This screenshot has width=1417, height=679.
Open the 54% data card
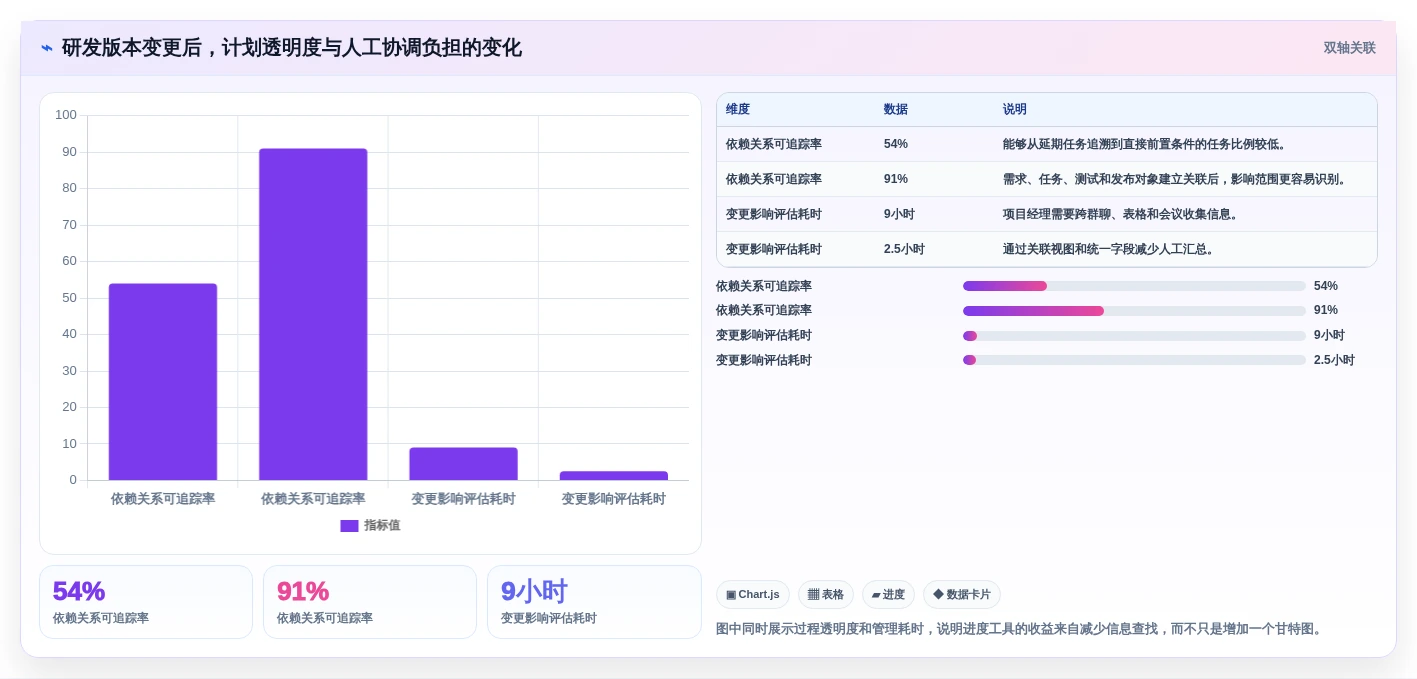point(146,602)
